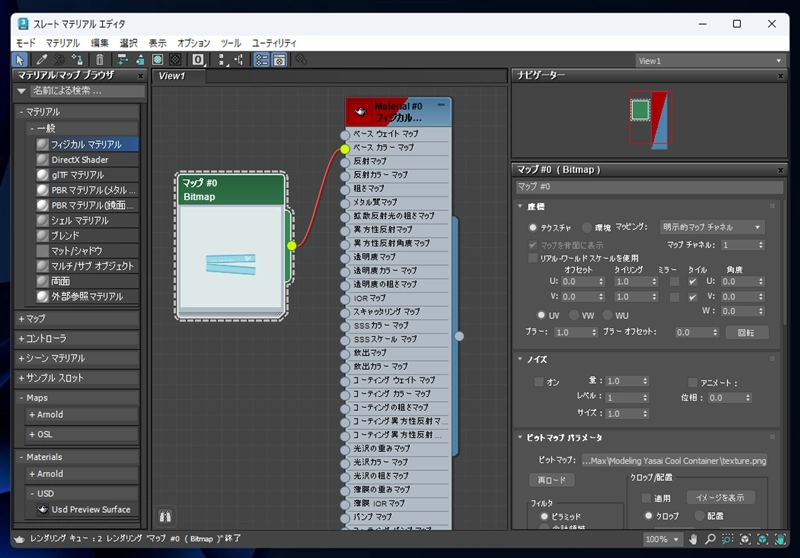Open the マテリアル menu
This screenshot has height=558, width=800.
[x=62, y=43]
